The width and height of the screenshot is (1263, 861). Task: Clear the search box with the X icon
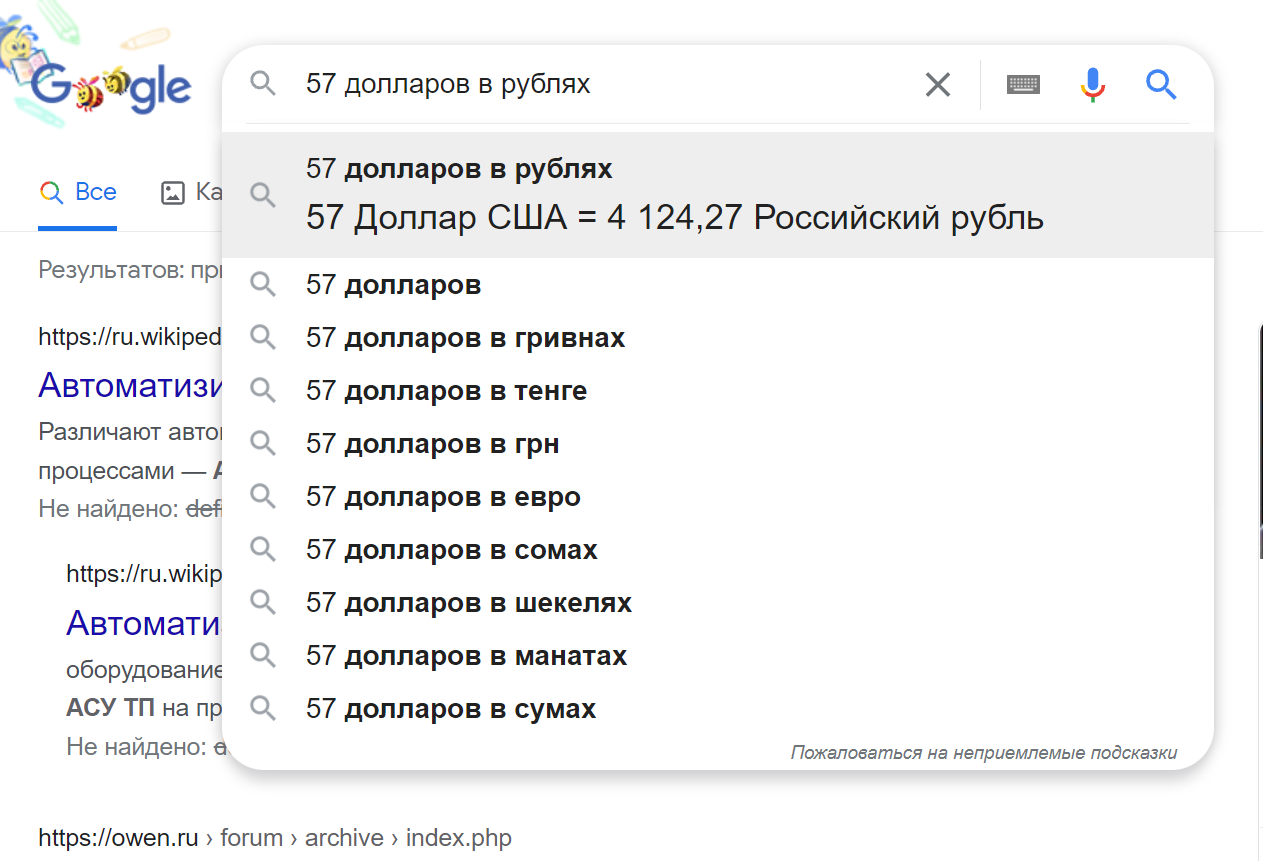point(937,85)
